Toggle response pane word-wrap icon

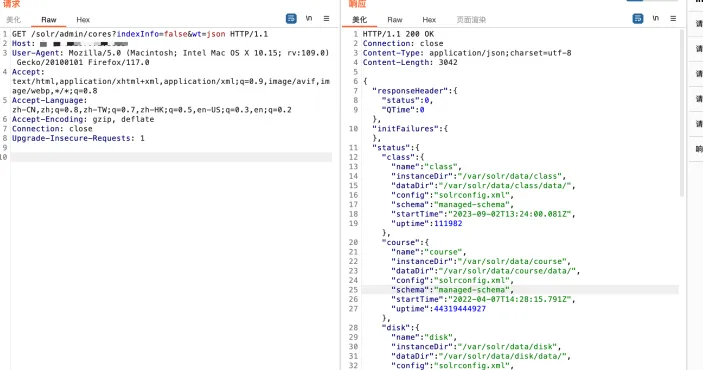pyautogui.click(x=638, y=18)
